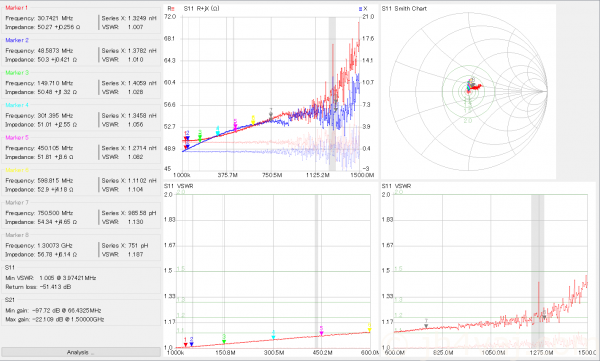
Task: Select the Marker 6 label
Action: [17, 170]
